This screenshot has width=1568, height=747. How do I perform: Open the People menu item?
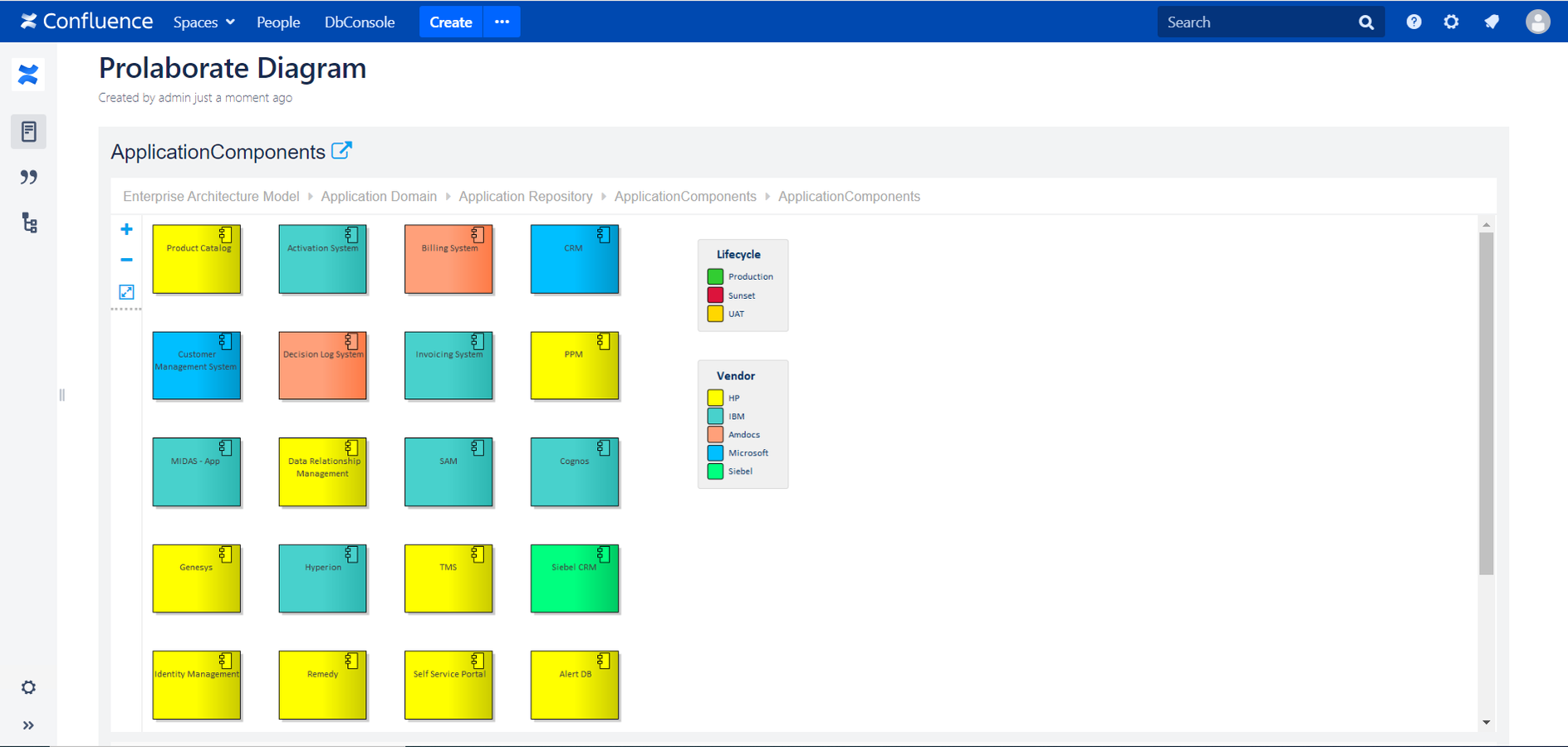point(278,22)
